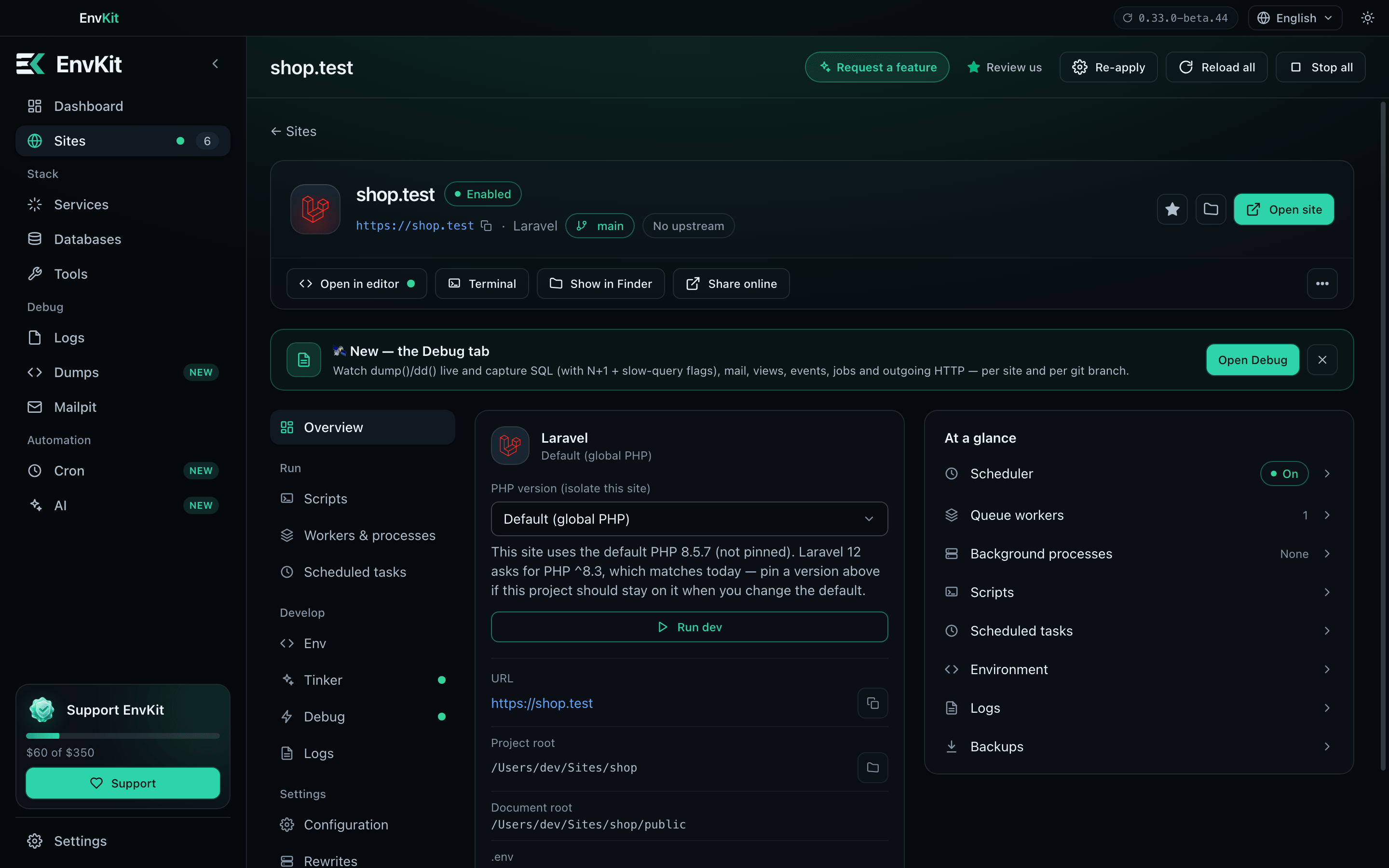Open Dumps in the sidebar
Screen dimensions: 1389x868
pos(123,372)
